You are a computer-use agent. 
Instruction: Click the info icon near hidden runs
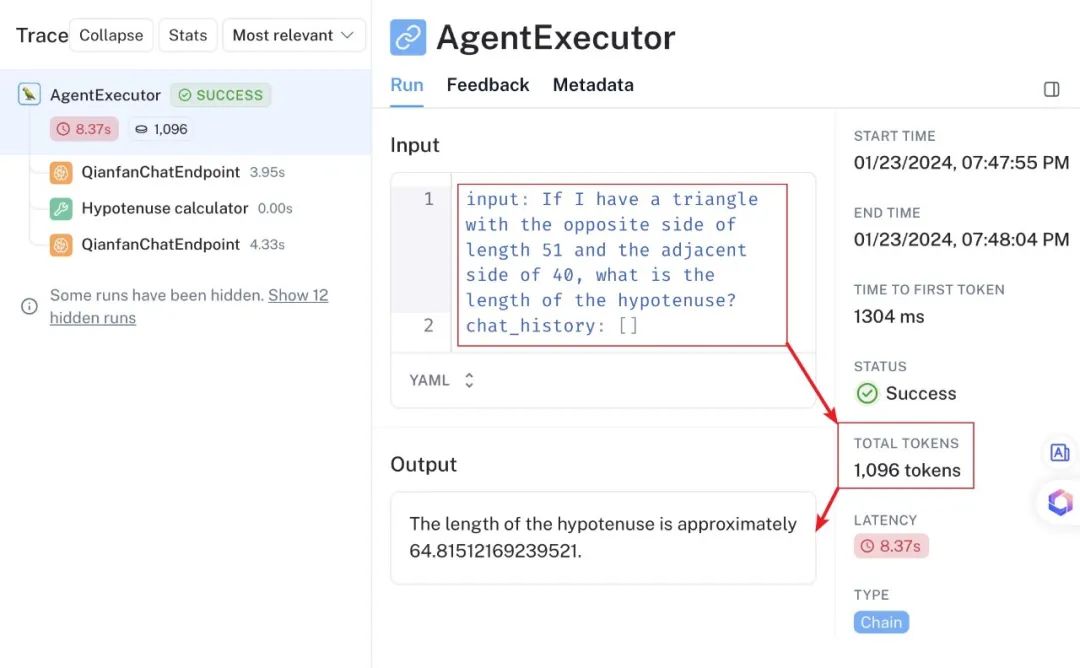(x=29, y=306)
